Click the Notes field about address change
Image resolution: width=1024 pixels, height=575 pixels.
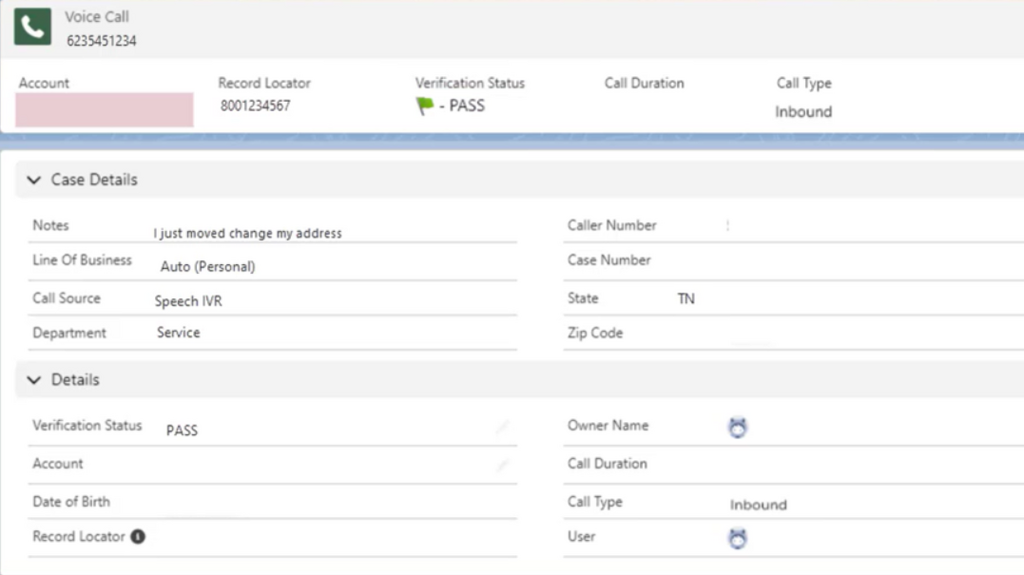248,233
